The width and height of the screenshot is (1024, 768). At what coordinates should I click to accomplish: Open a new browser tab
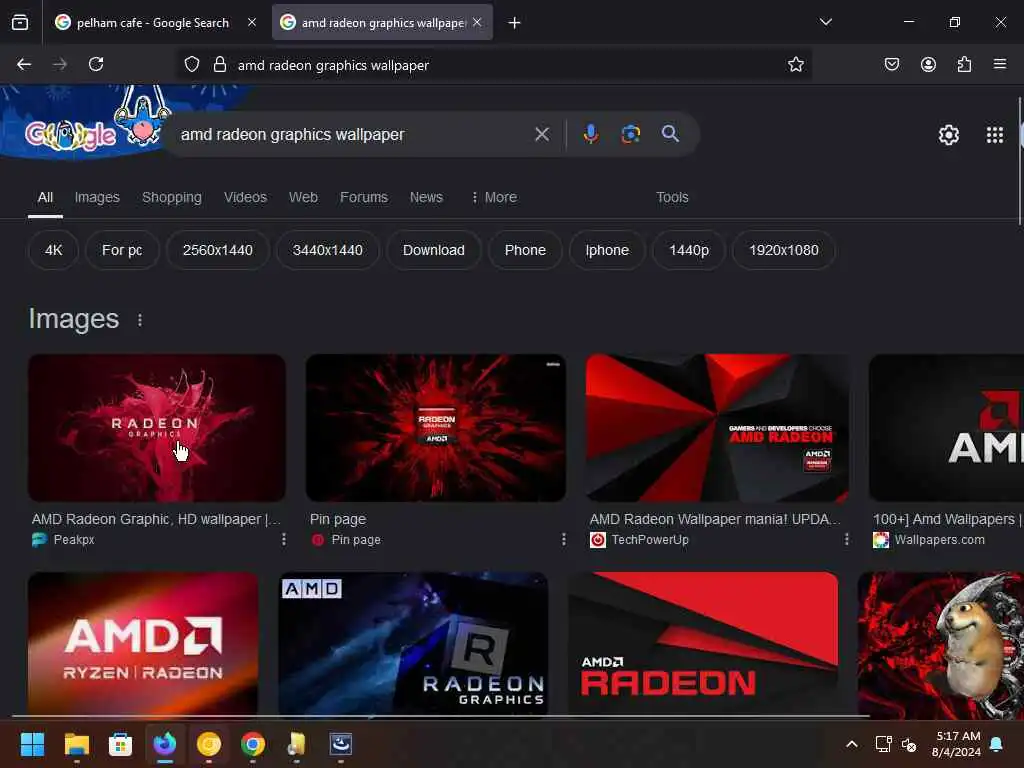(x=515, y=23)
